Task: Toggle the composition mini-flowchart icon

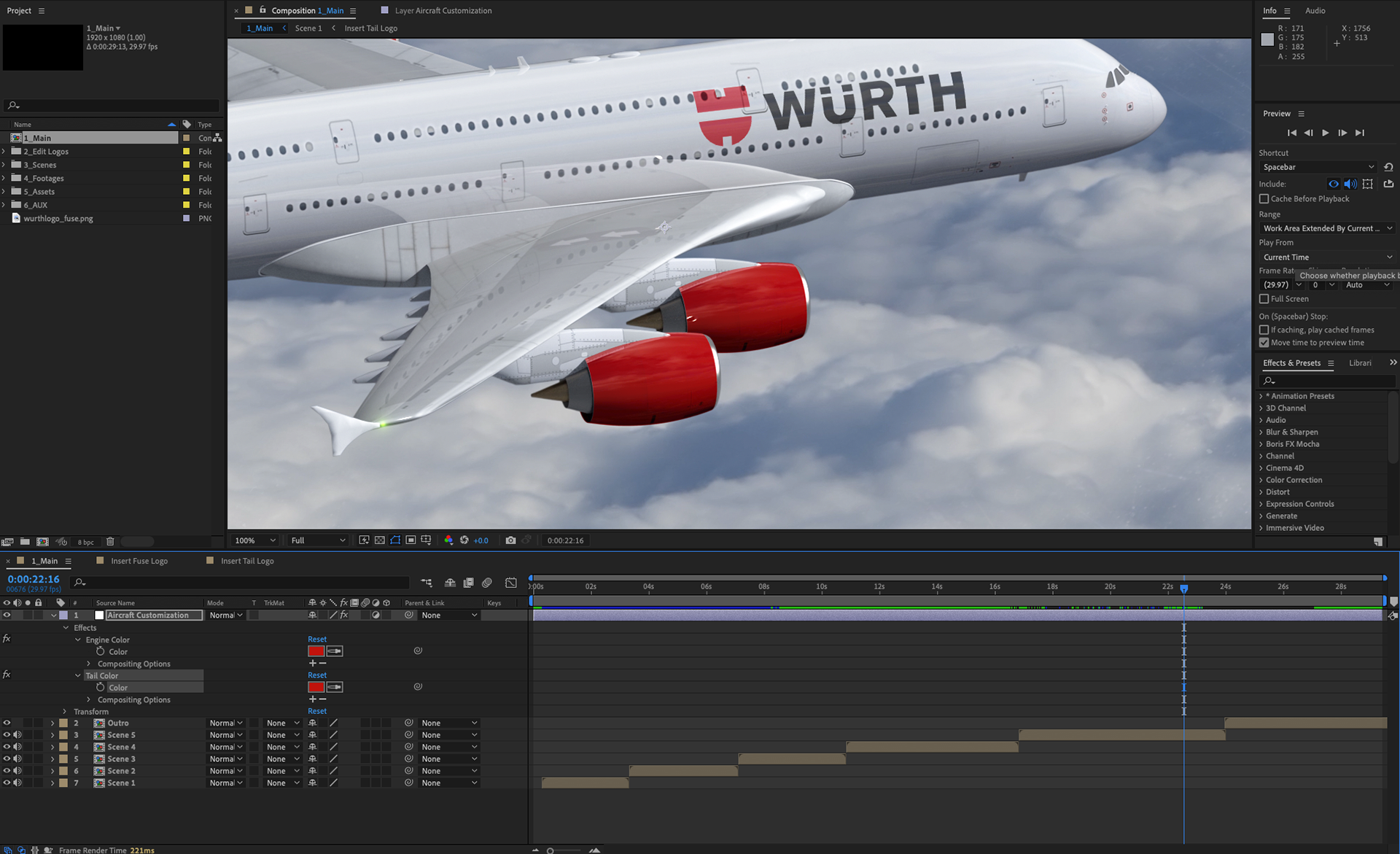Action: click(427, 583)
